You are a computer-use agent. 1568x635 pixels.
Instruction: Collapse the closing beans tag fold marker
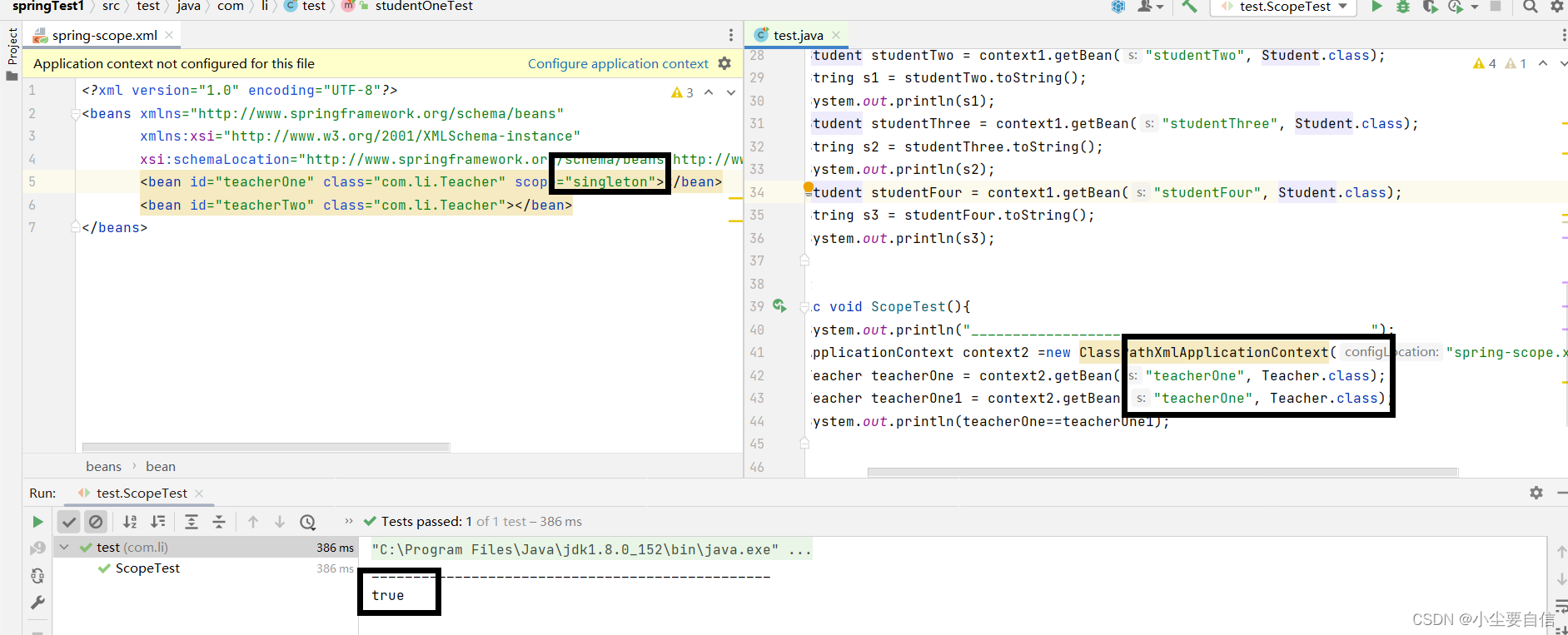(76, 227)
